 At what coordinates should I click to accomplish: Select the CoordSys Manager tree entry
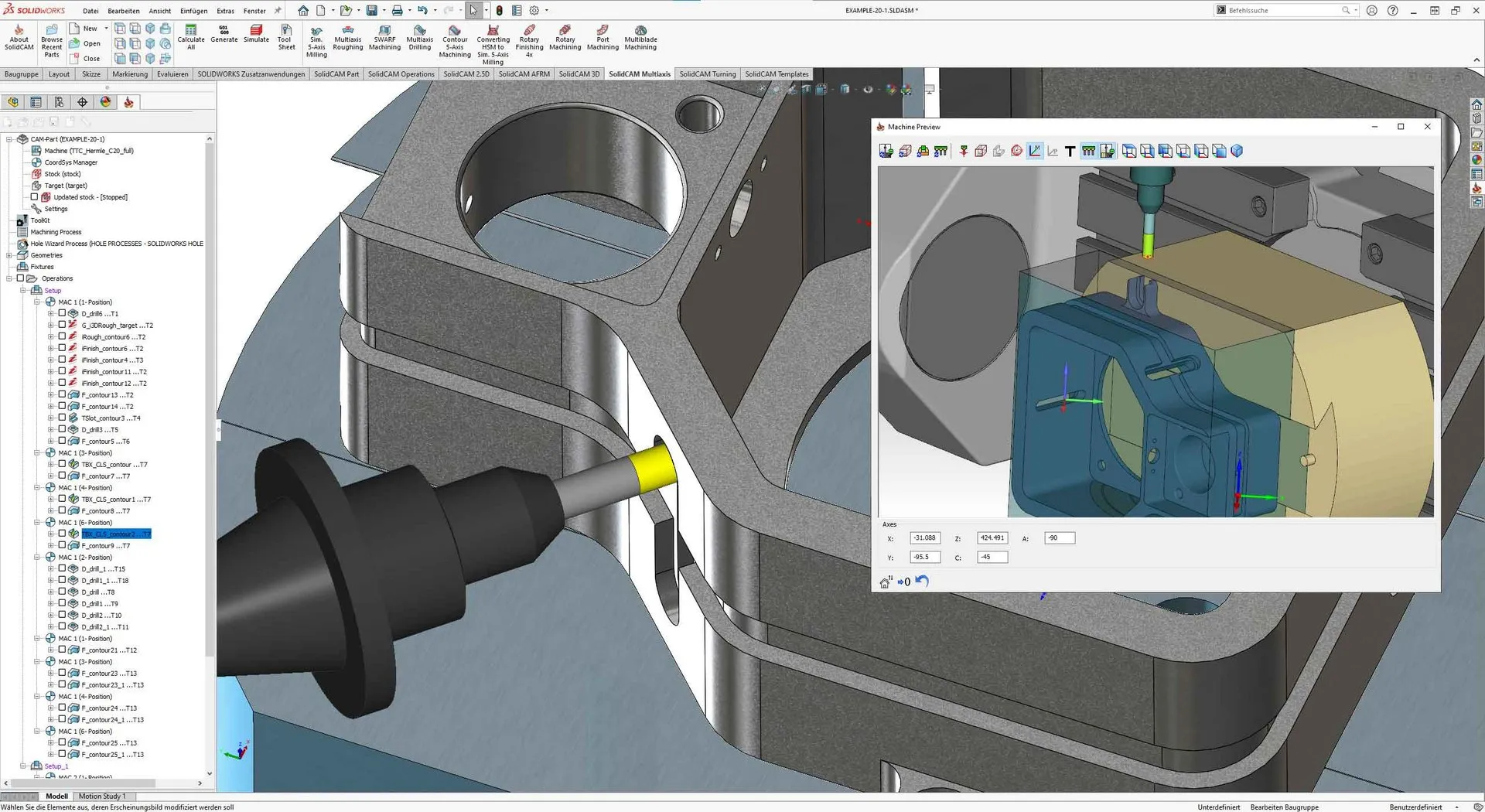click(x=70, y=162)
